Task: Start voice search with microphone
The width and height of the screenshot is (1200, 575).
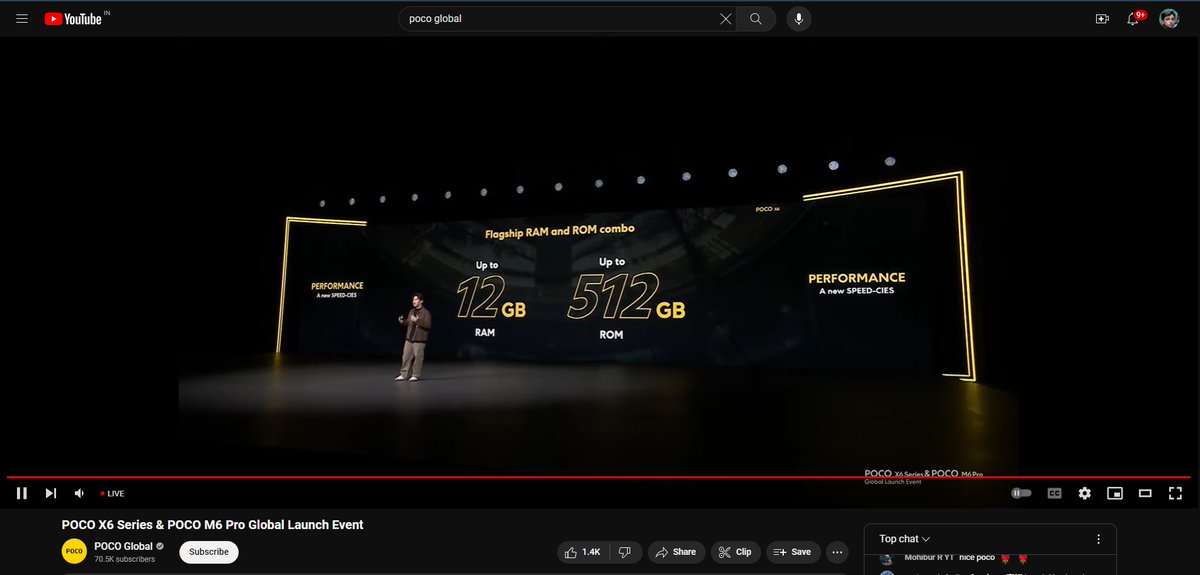Action: [798, 19]
